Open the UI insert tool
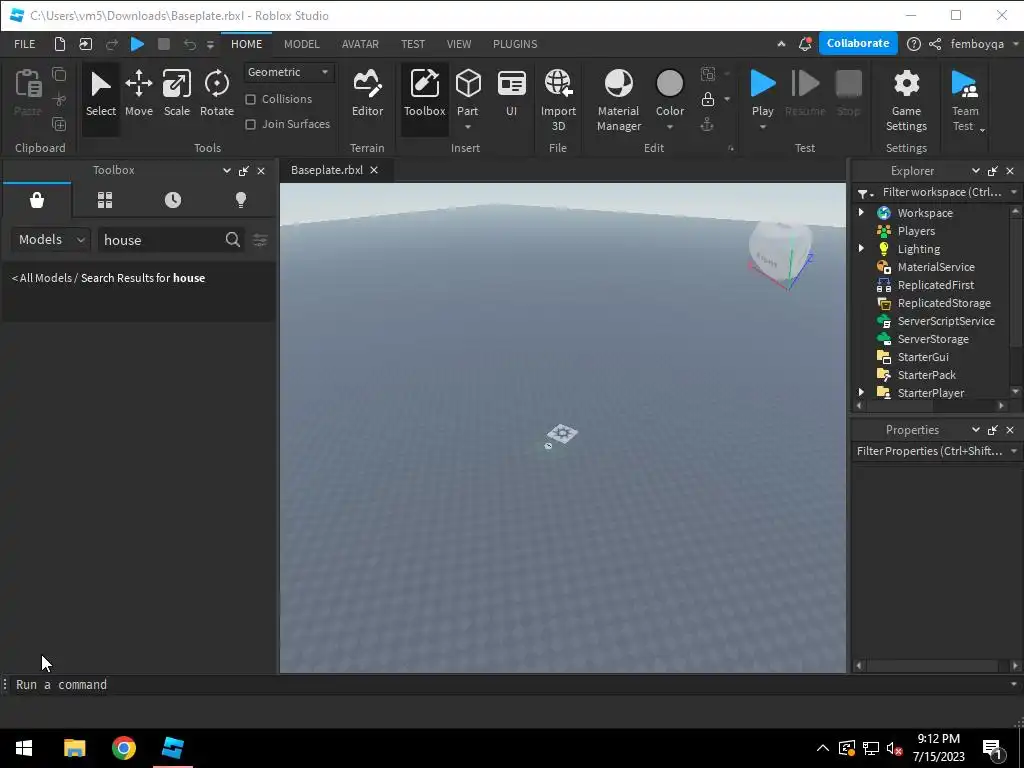The height and width of the screenshot is (768, 1024). tap(511, 95)
